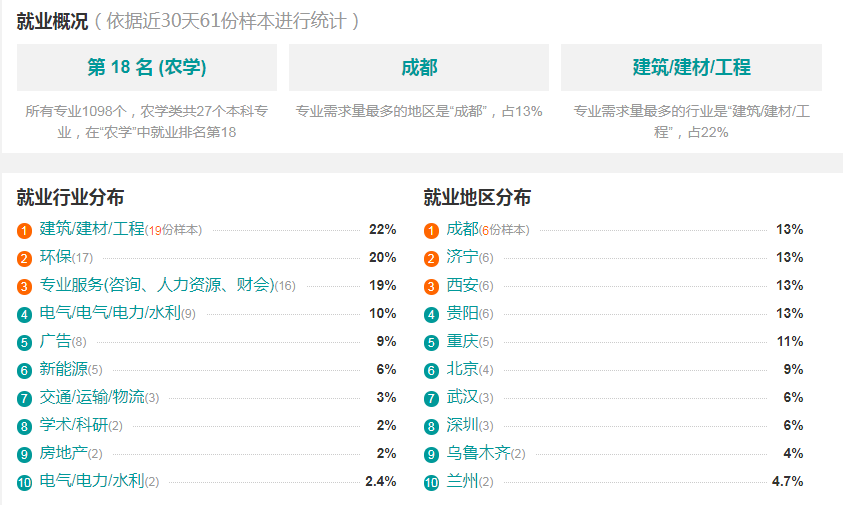Viewport: 843px width, 505px height.
Task: Click rank 7 badge beside 武汉
Action: pos(431,399)
